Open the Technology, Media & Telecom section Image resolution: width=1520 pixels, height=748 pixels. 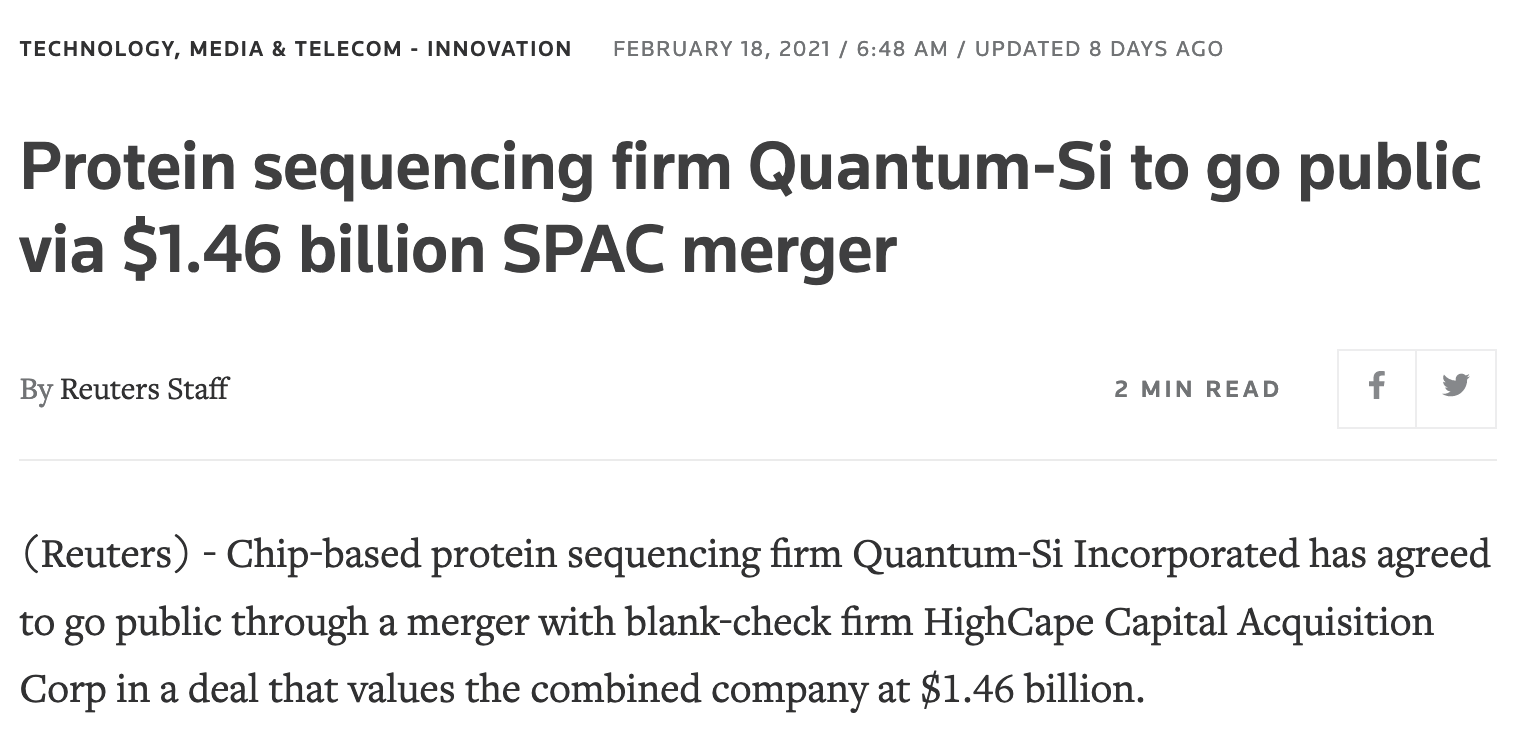(210, 49)
